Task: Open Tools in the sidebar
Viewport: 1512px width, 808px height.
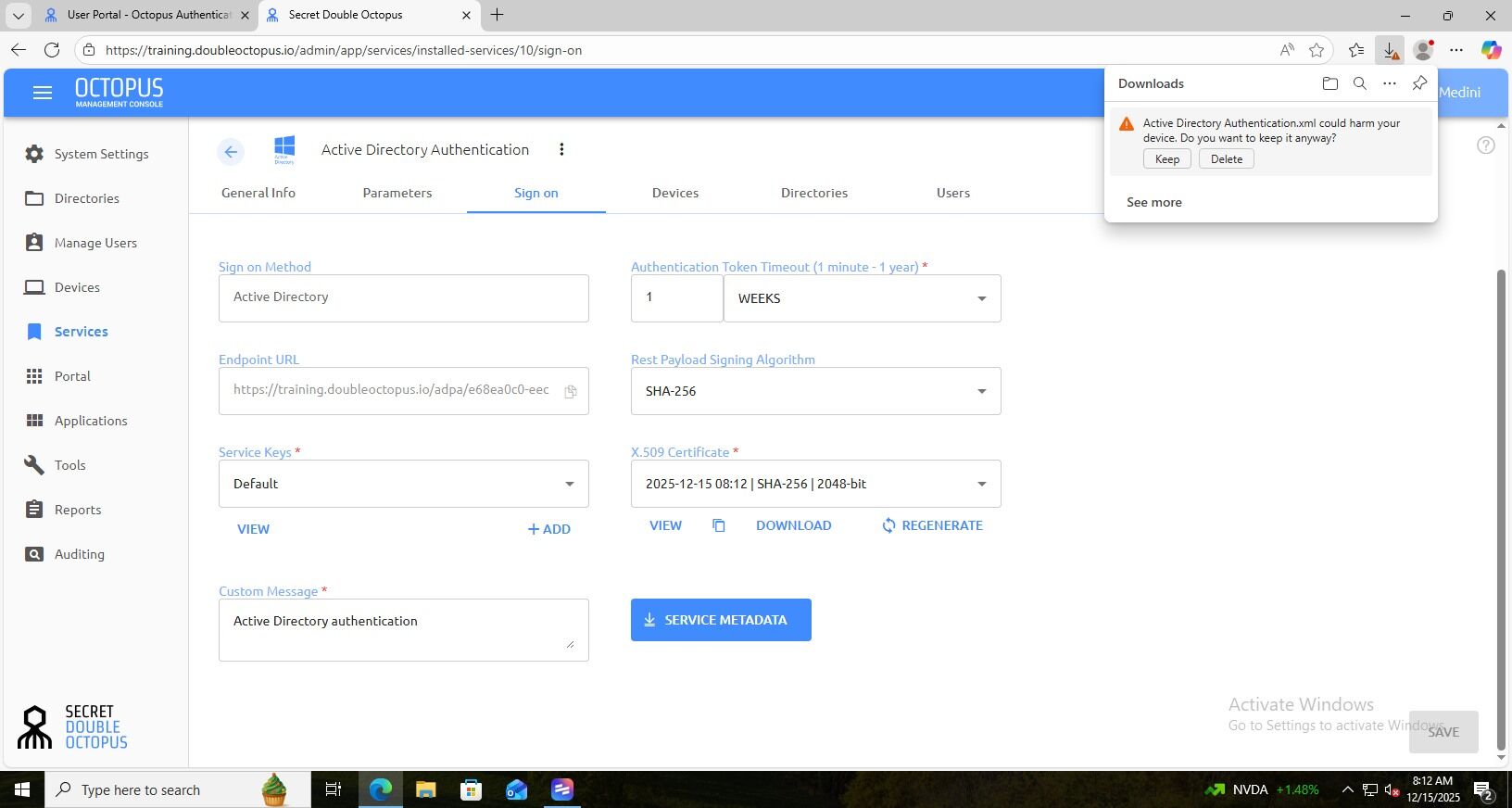Action: click(x=56, y=465)
